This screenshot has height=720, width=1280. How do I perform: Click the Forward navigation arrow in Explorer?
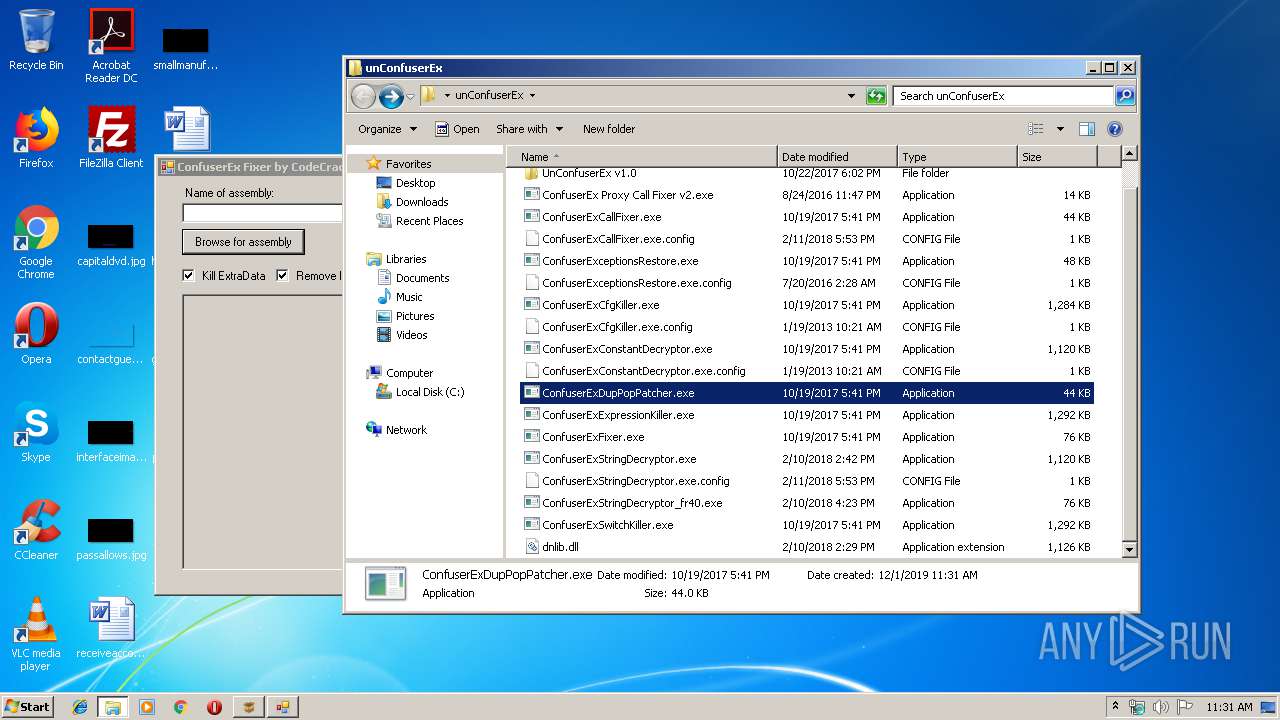(391, 96)
